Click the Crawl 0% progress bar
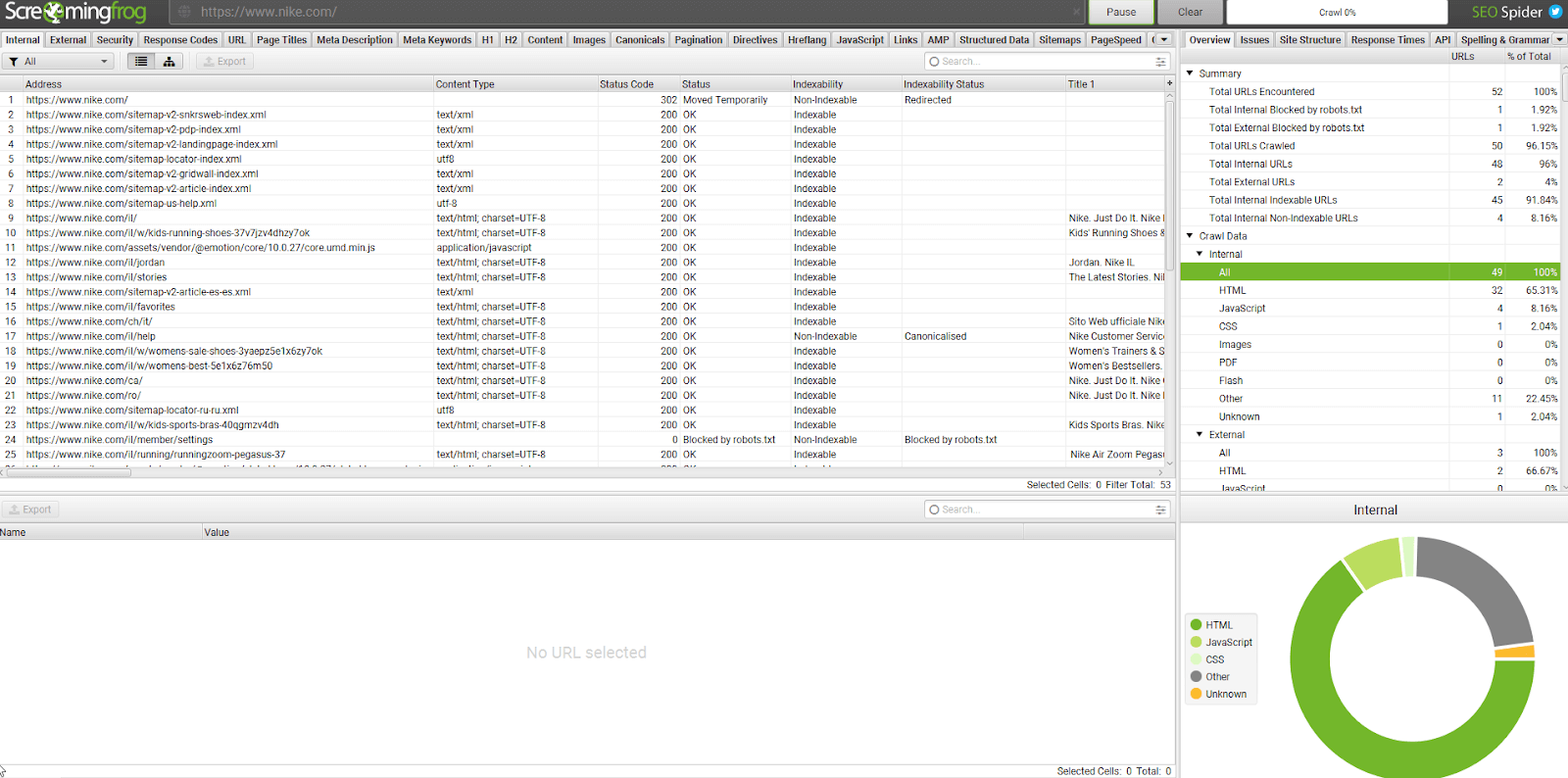 click(x=1337, y=13)
